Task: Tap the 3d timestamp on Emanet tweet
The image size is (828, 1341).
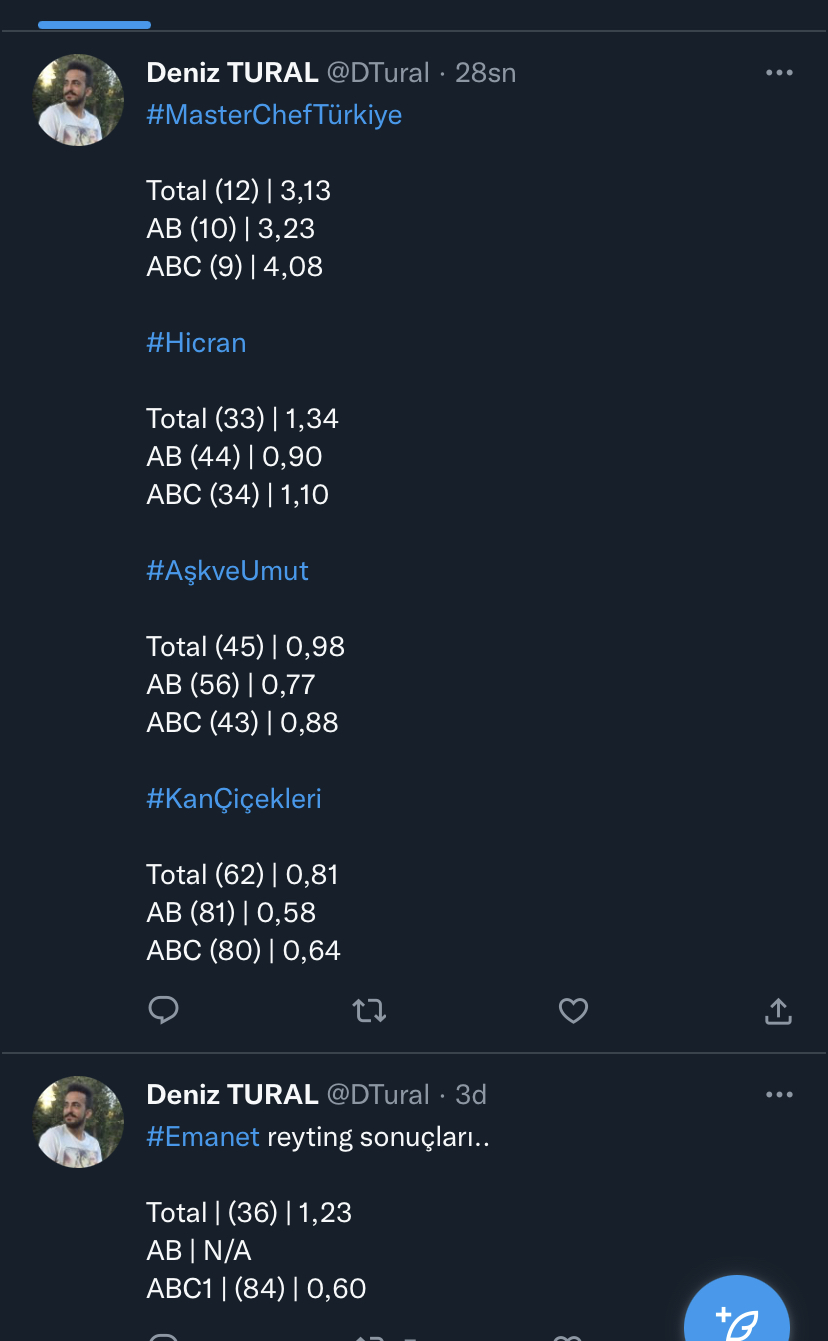Action: [471, 1095]
